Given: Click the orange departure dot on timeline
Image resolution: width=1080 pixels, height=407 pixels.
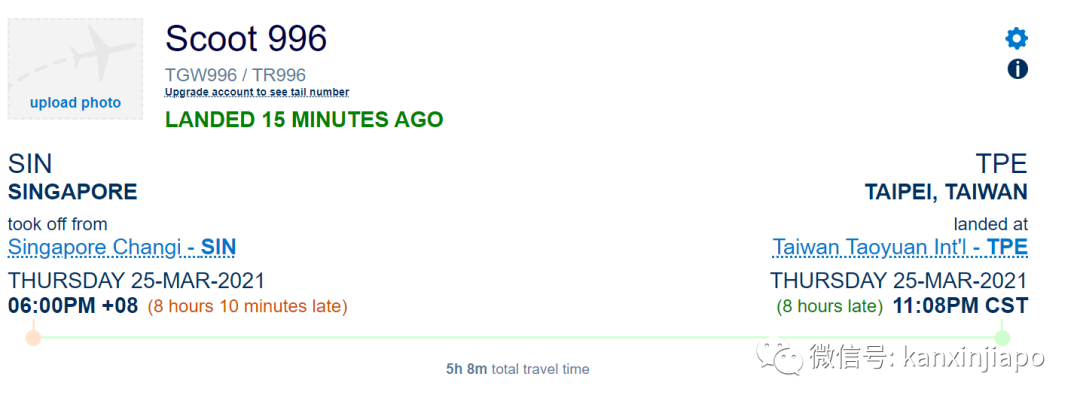Looking at the screenshot, I should (x=33, y=337).
